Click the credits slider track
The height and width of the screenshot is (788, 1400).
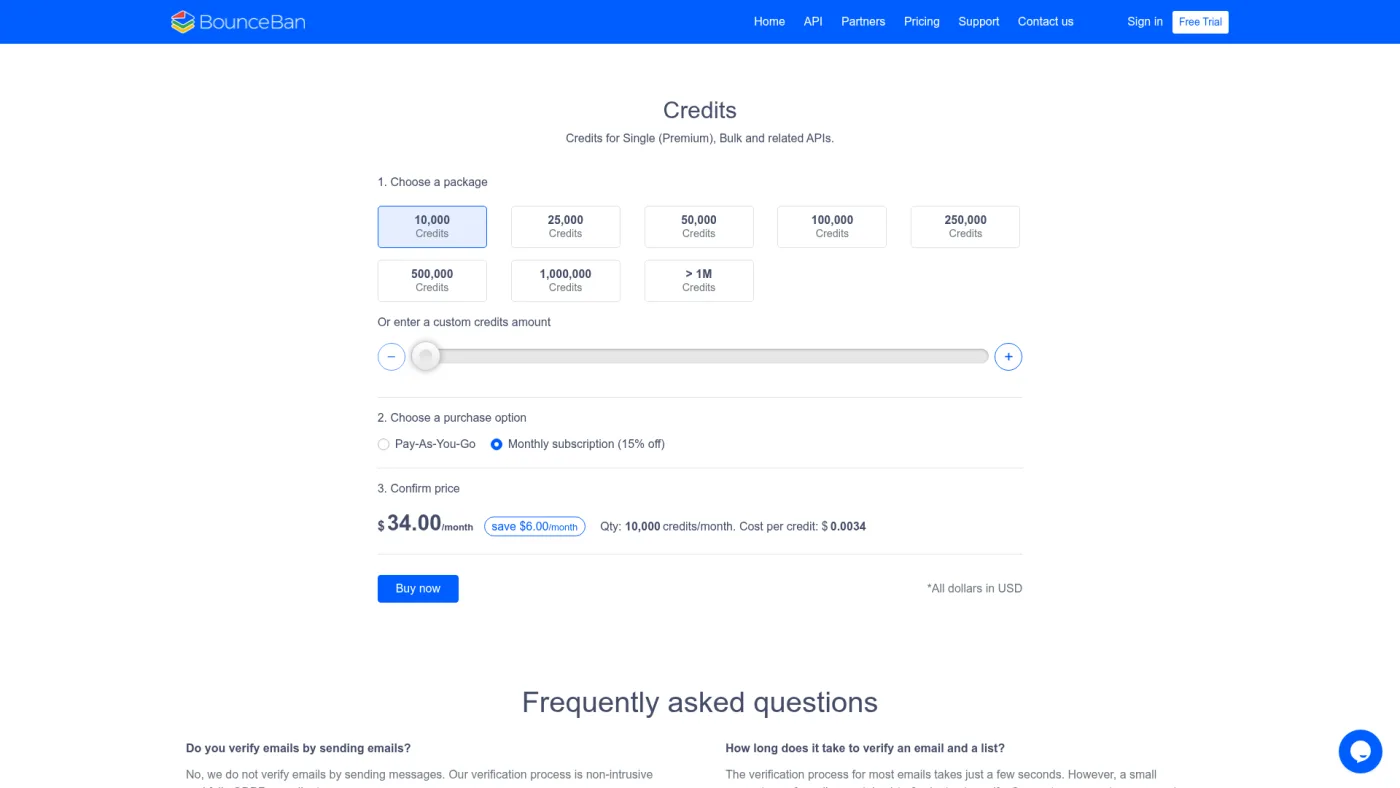coord(700,357)
